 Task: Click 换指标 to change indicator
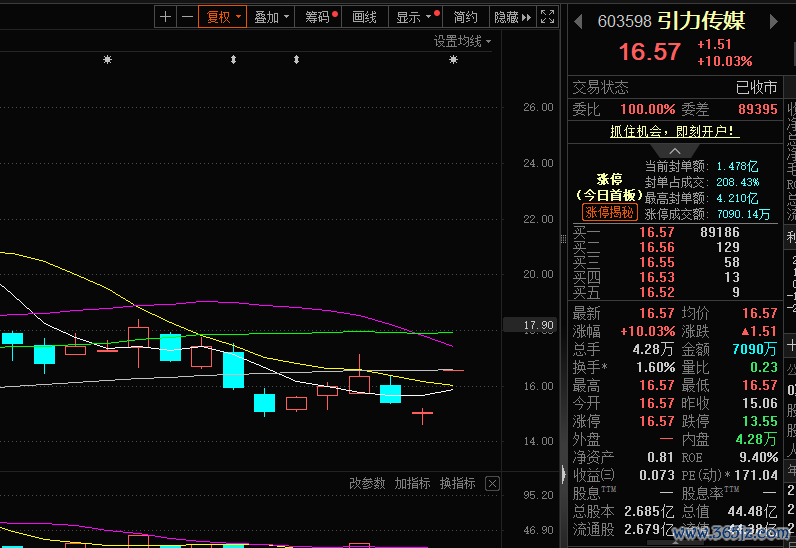(457, 483)
